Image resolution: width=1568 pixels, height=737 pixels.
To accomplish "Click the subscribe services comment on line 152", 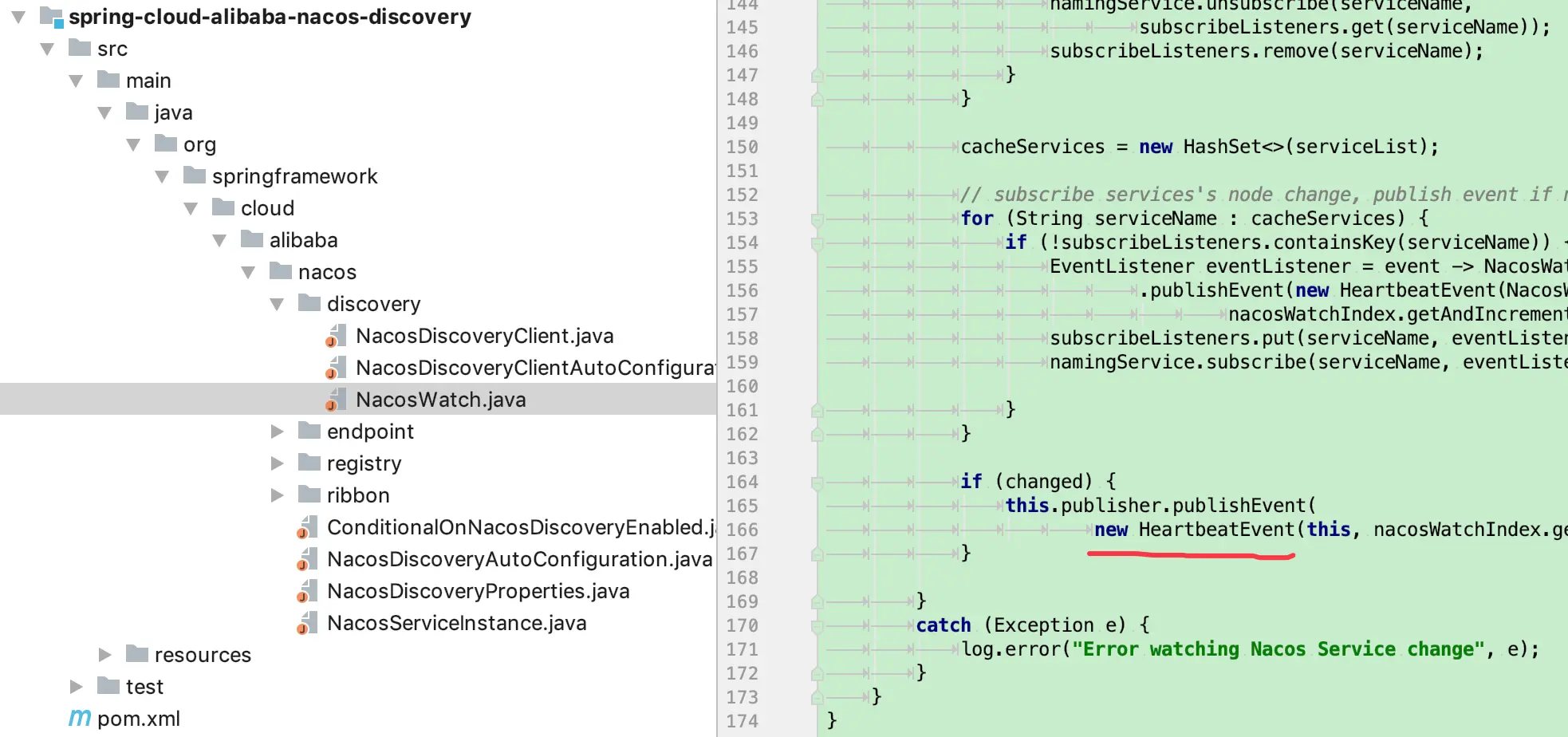I will point(1263,195).
